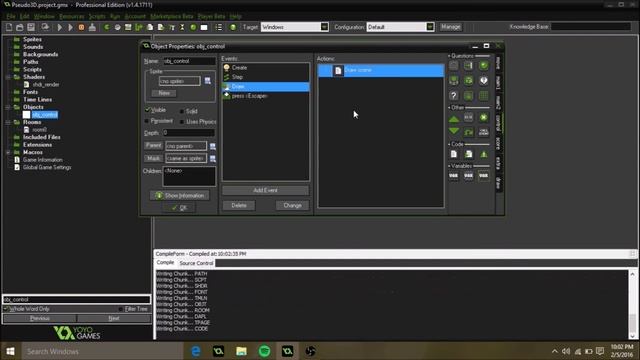Click the Manage configurations button
Screen dimensions: 640x360
(451, 27)
